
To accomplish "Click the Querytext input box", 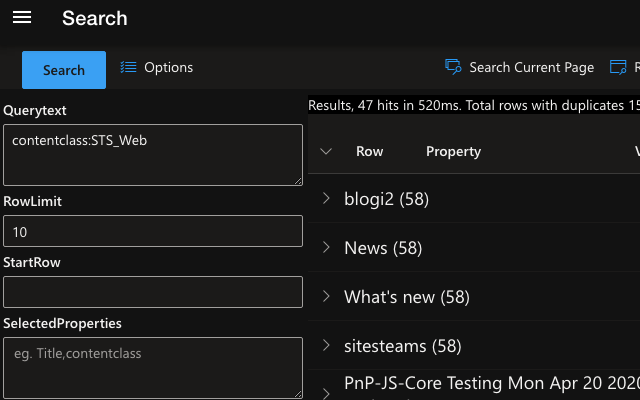I will 153,155.
